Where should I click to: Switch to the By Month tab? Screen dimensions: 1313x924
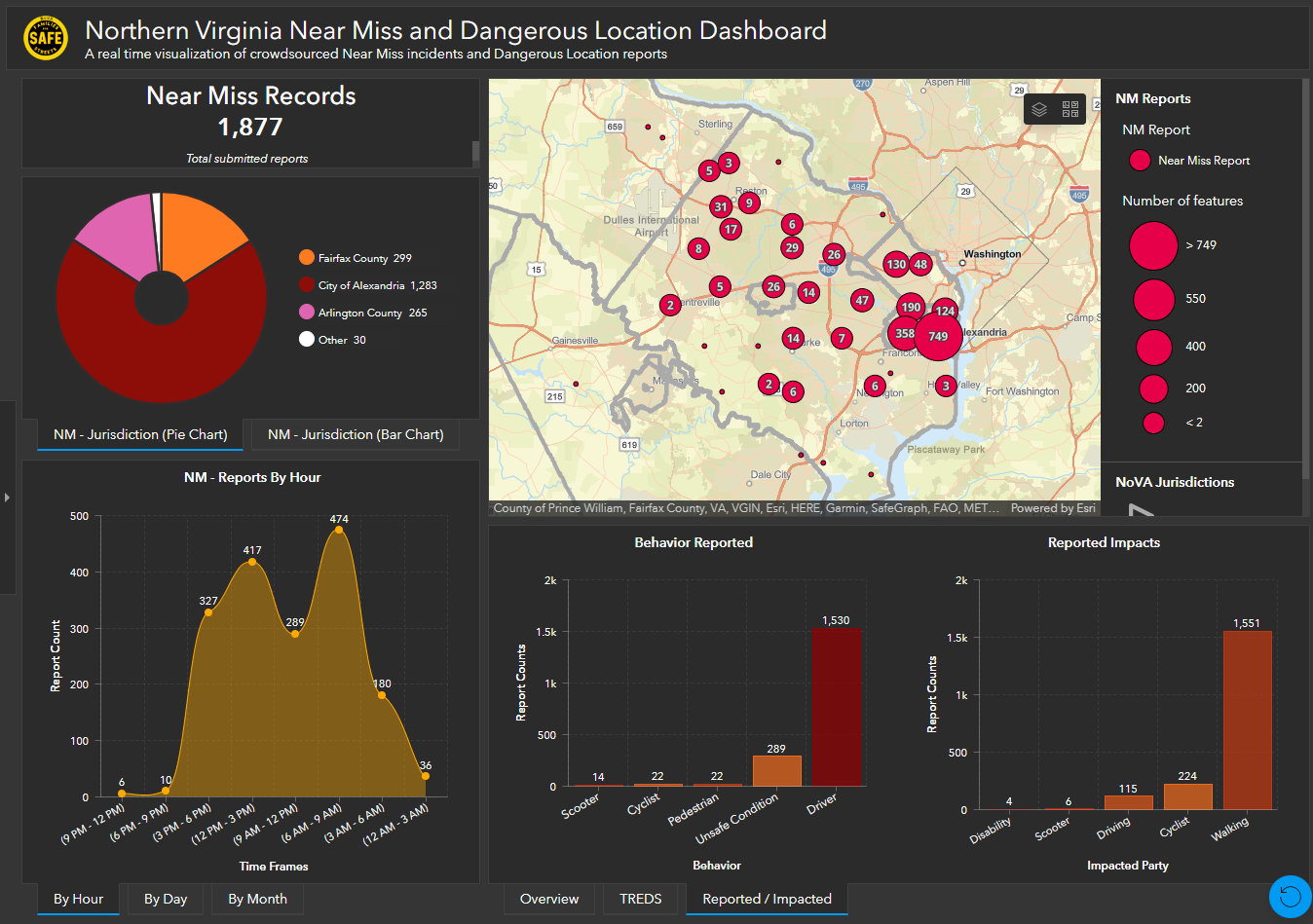[257, 899]
